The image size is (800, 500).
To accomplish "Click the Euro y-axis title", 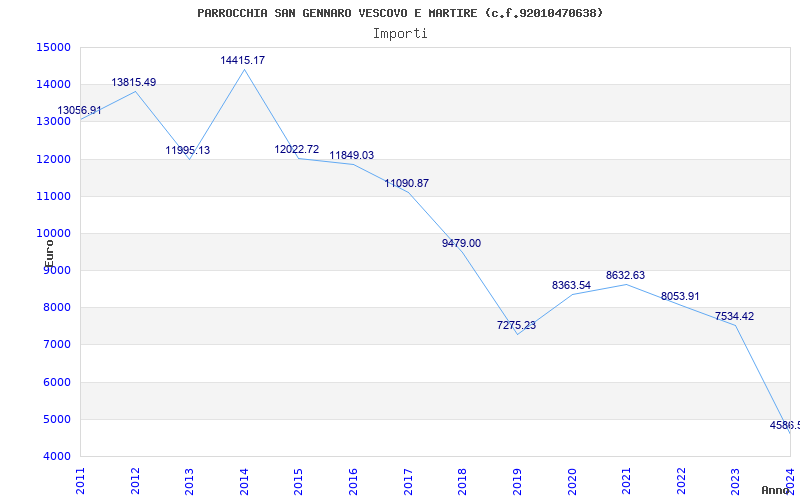I will pos(49,254).
